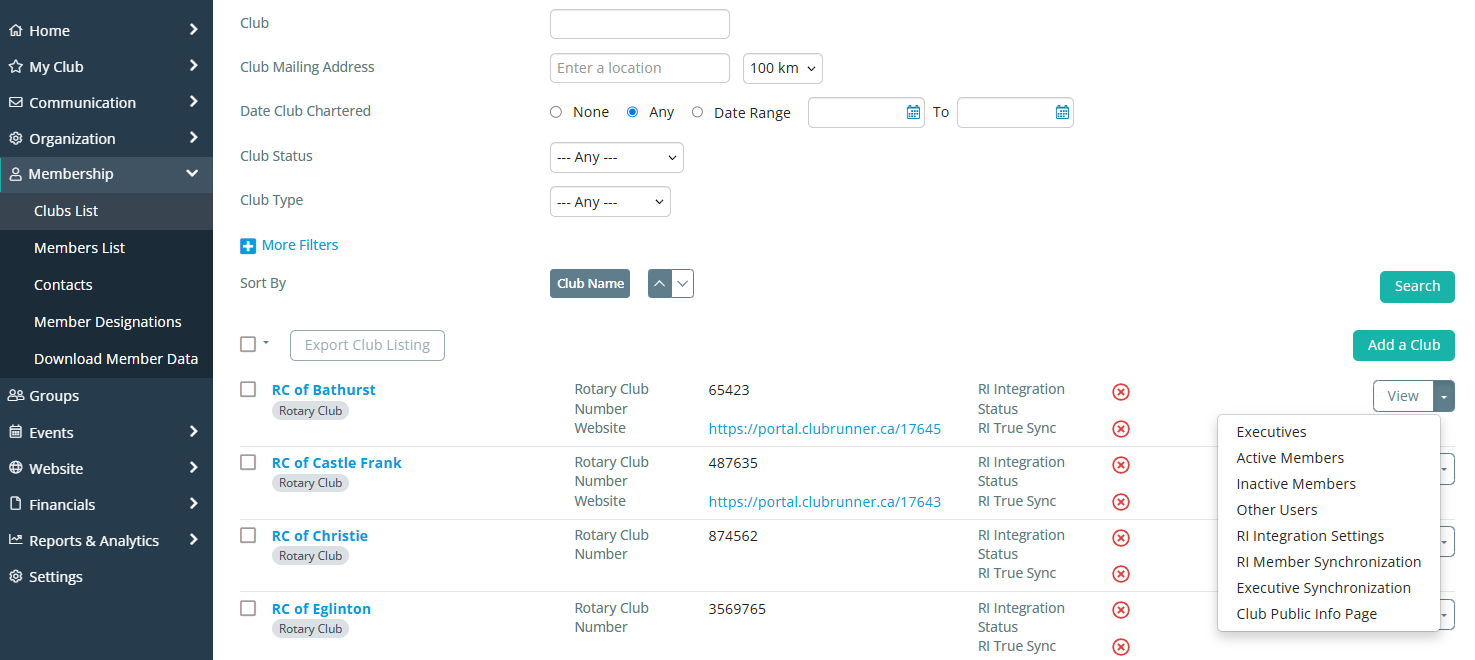Open the RC of Castle Frank club link

[337, 463]
